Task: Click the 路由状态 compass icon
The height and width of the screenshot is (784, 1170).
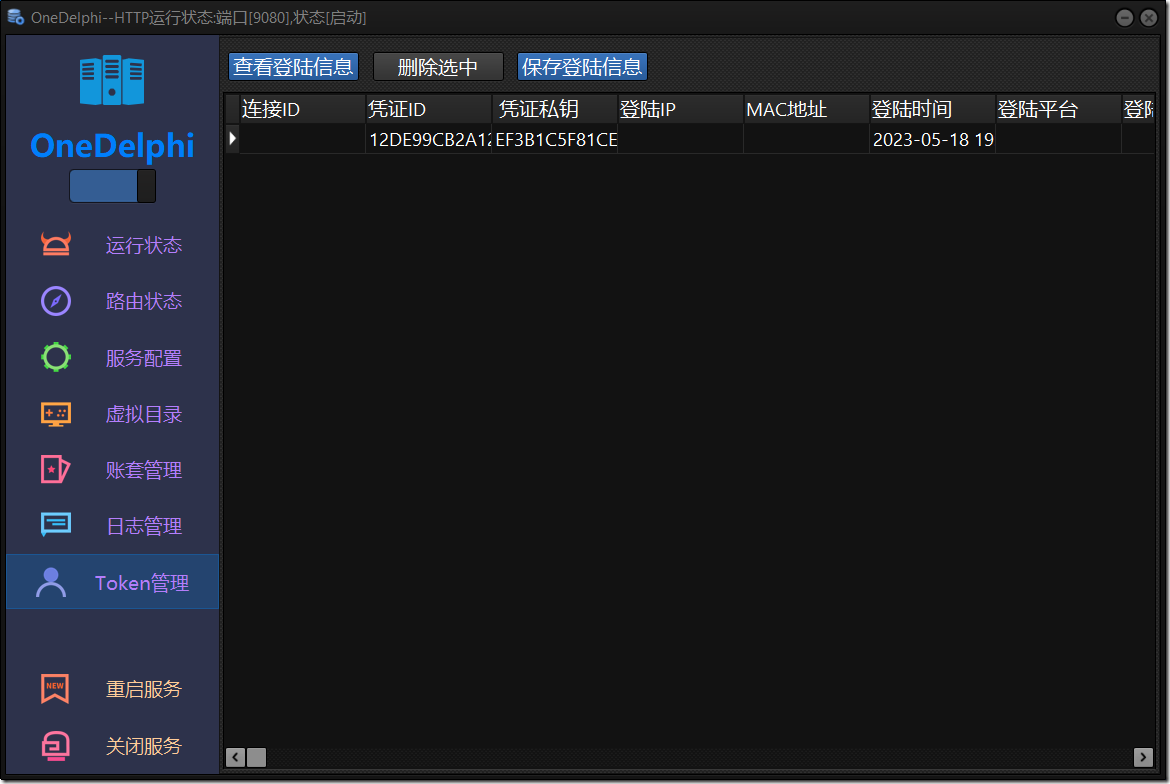Action: pyautogui.click(x=56, y=301)
